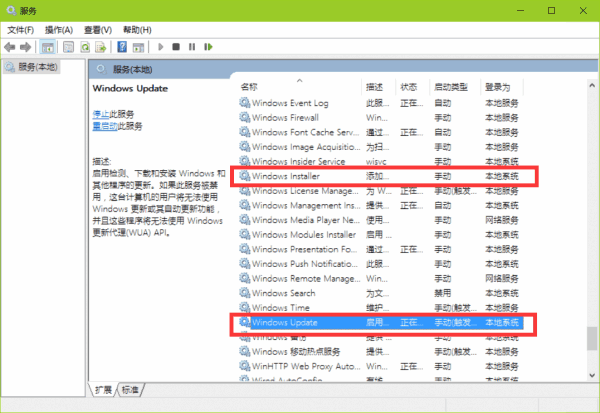Image resolution: width=600 pixels, height=413 pixels.
Task: Open the 文件(F) menu
Action: click(x=21, y=29)
